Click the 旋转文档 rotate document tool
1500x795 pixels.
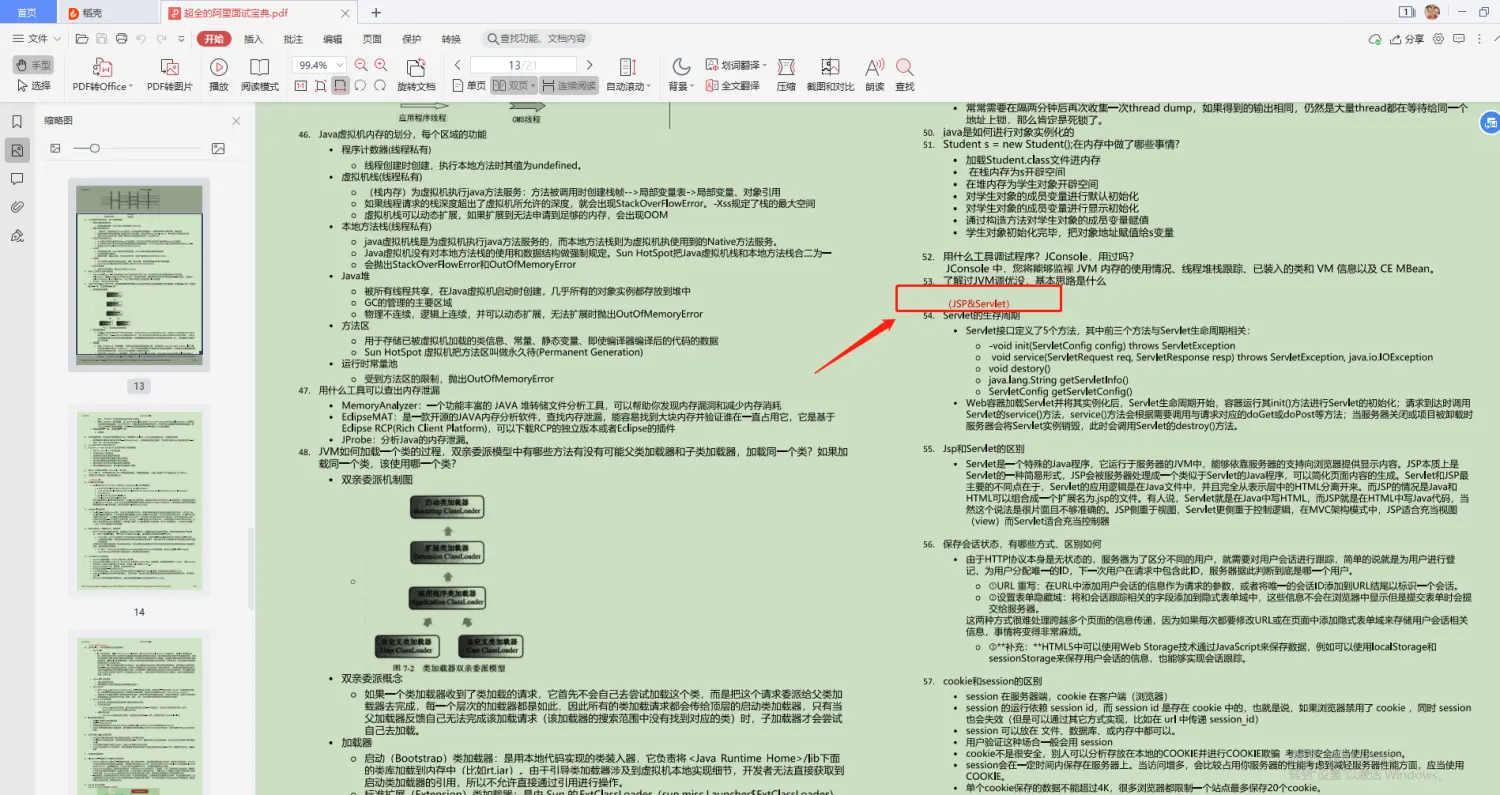click(x=416, y=75)
